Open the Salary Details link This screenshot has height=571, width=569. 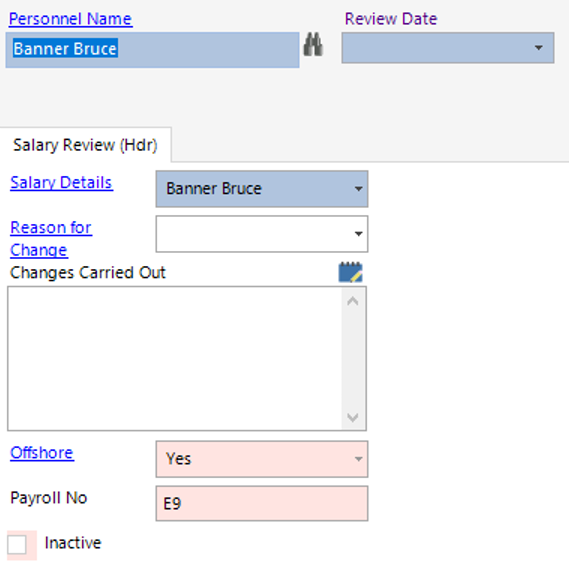tap(61, 182)
